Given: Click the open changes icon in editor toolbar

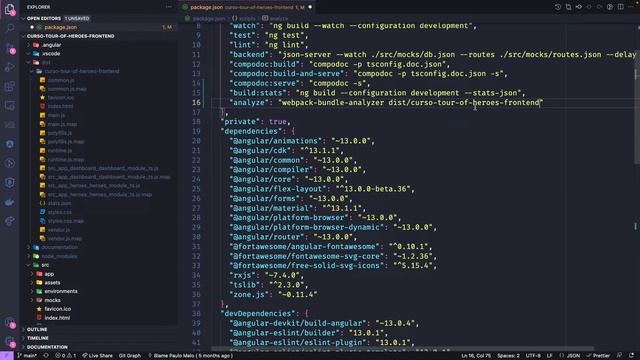Looking at the screenshot, I should 568,7.
